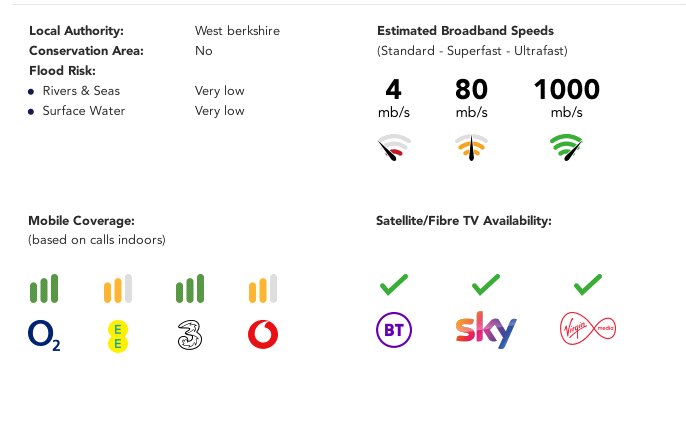Click the West berkshire local authority value
Image resolution: width=686 pixels, height=436 pixels.
[x=237, y=31]
